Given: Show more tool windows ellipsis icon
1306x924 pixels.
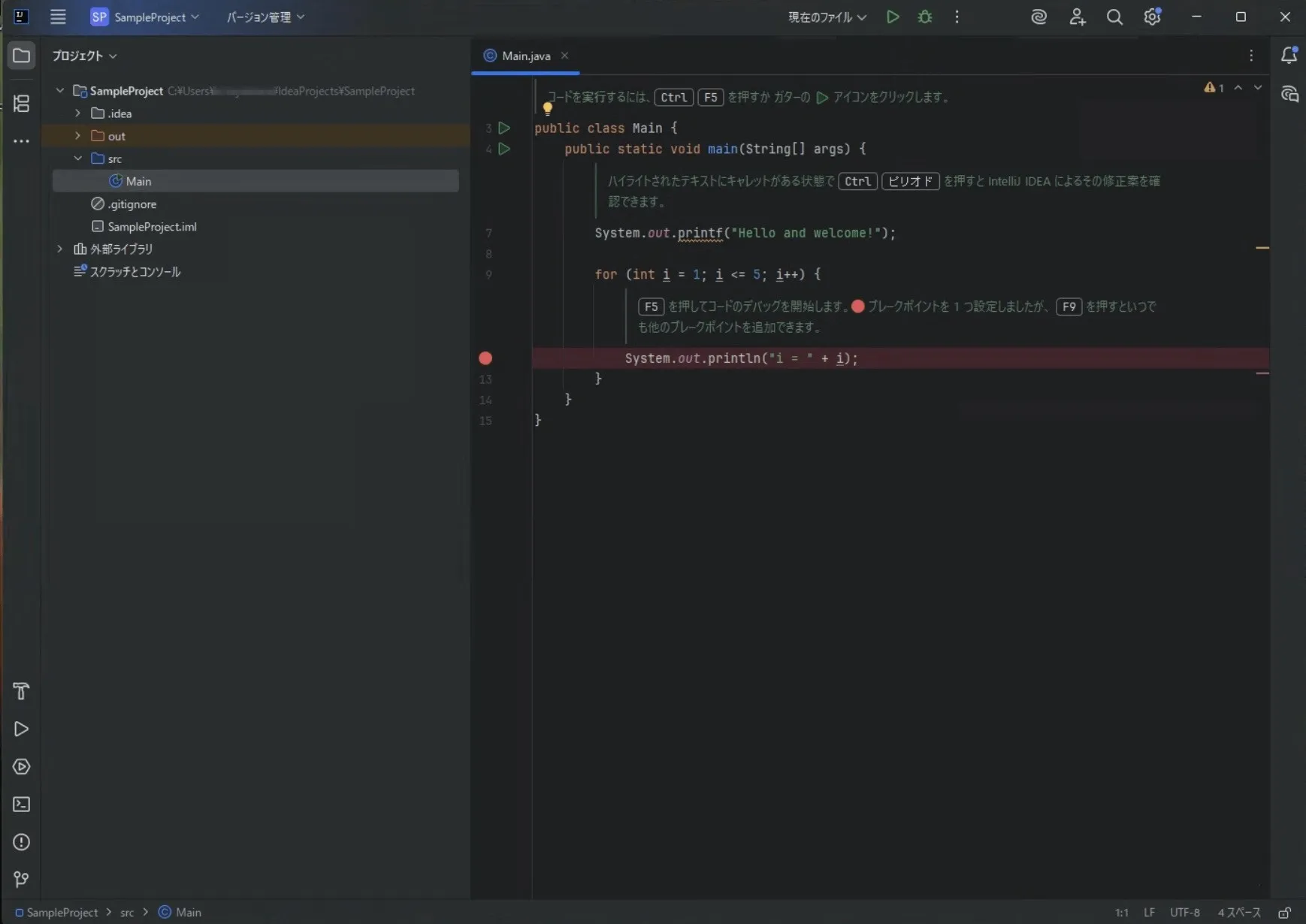Looking at the screenshot, I should pos(21,140).
